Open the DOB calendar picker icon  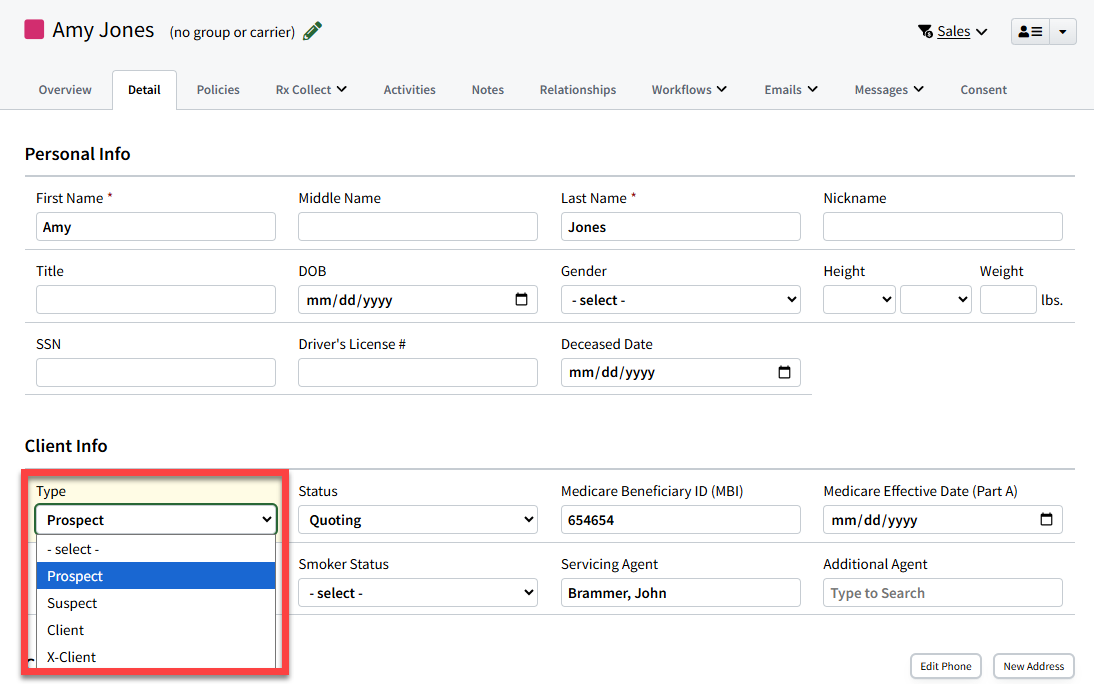[x=521, y=299]
